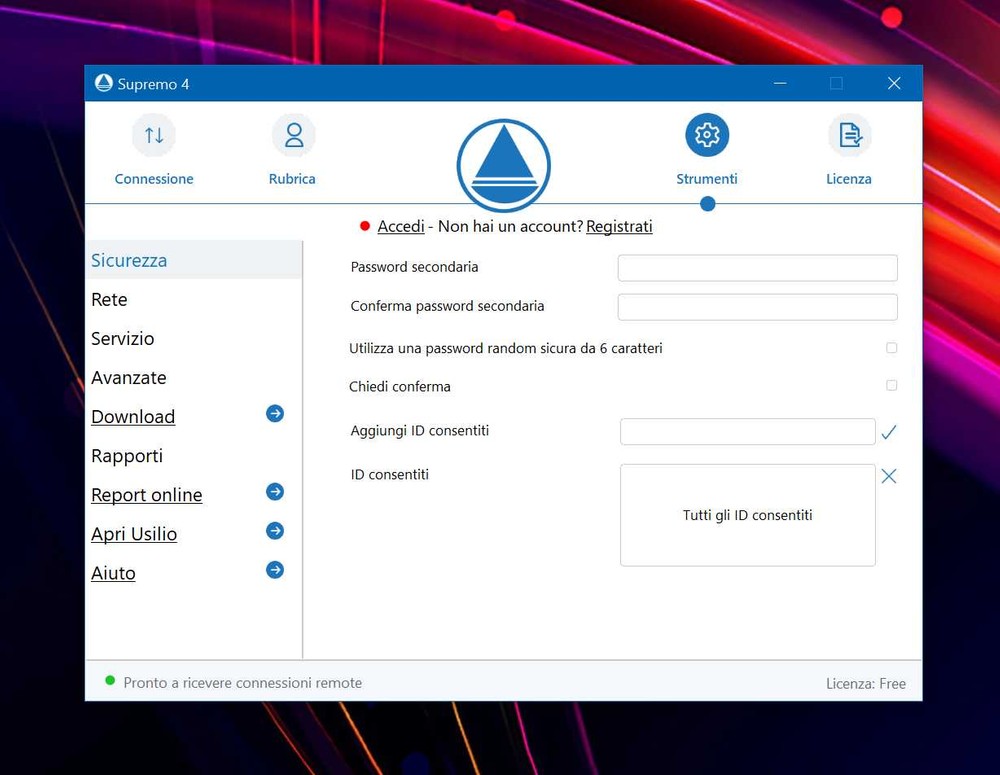Click the Apri Usilio link
Image resolution: width=1000 pixels, height=775 pixels.
click(x=134, y=534)
